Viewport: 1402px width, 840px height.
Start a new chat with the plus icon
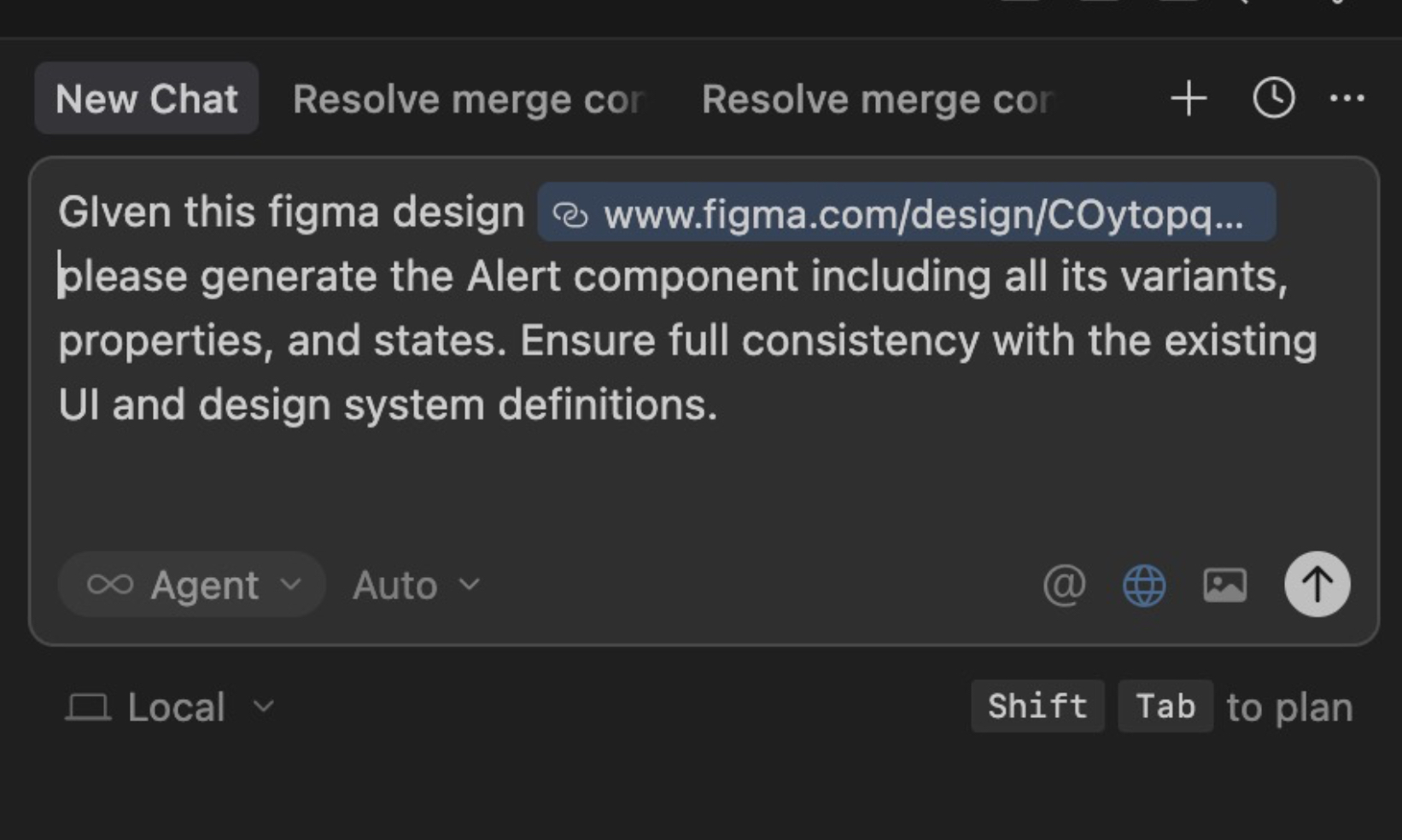[1187, 98]
